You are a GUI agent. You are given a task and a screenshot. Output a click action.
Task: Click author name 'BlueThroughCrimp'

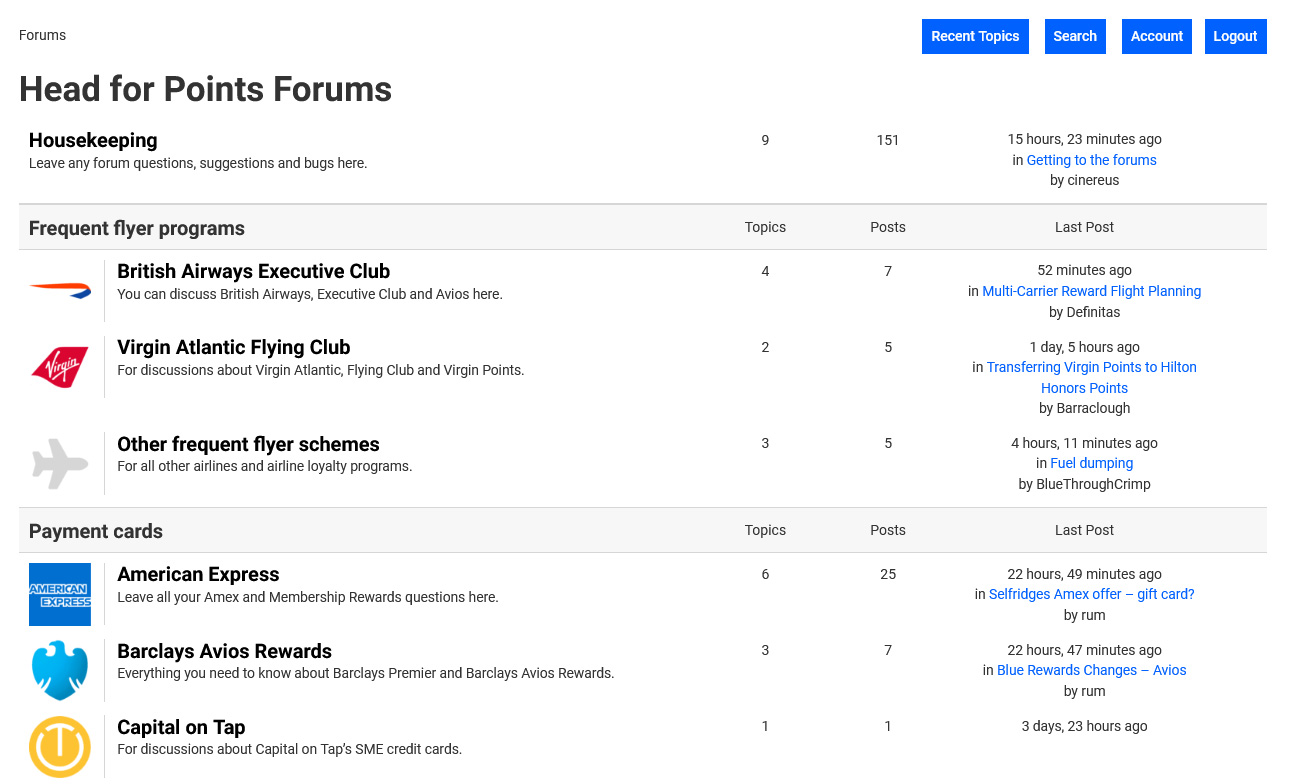(1093, 484)
